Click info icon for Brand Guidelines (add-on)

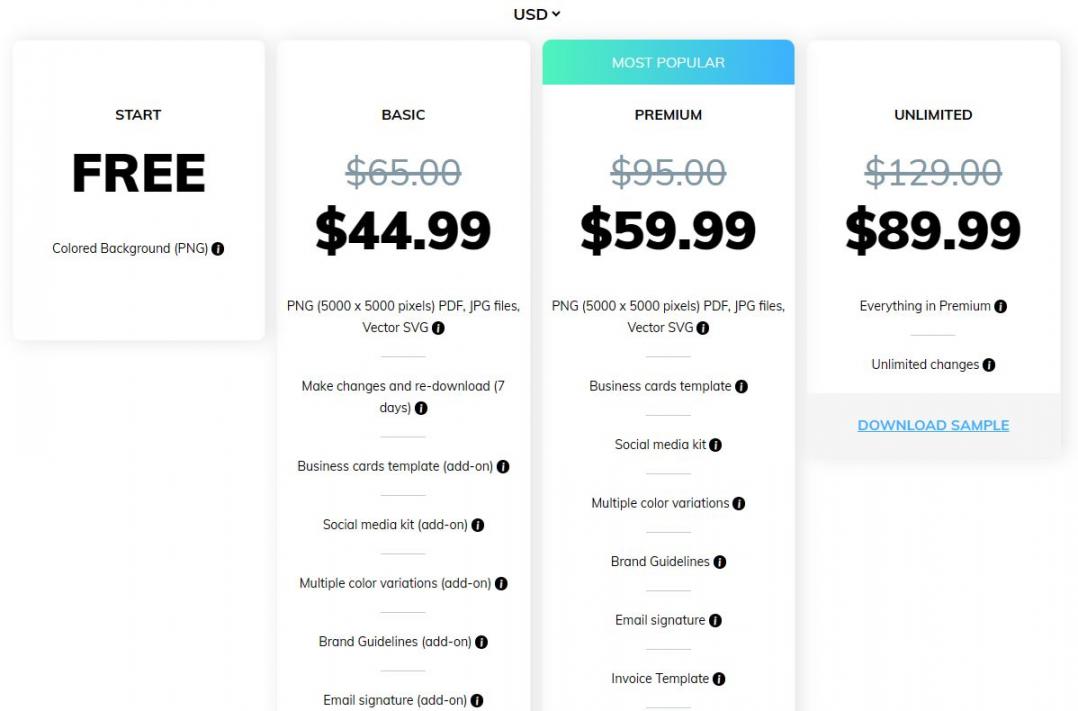pyautogui.click(x=481, y=642)
